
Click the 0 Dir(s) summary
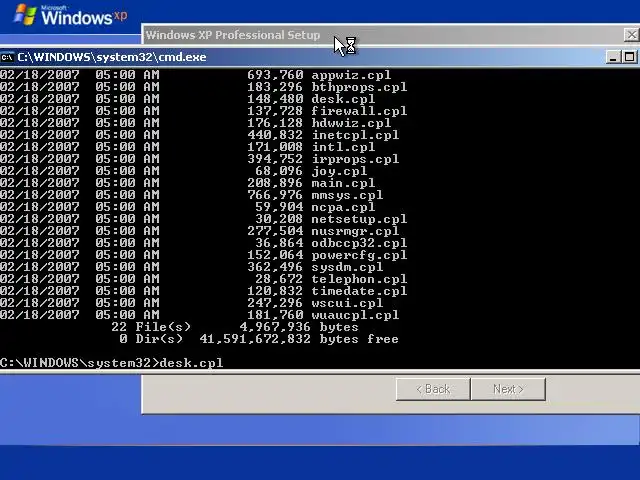pyautogui.click(x=151, y=339)
